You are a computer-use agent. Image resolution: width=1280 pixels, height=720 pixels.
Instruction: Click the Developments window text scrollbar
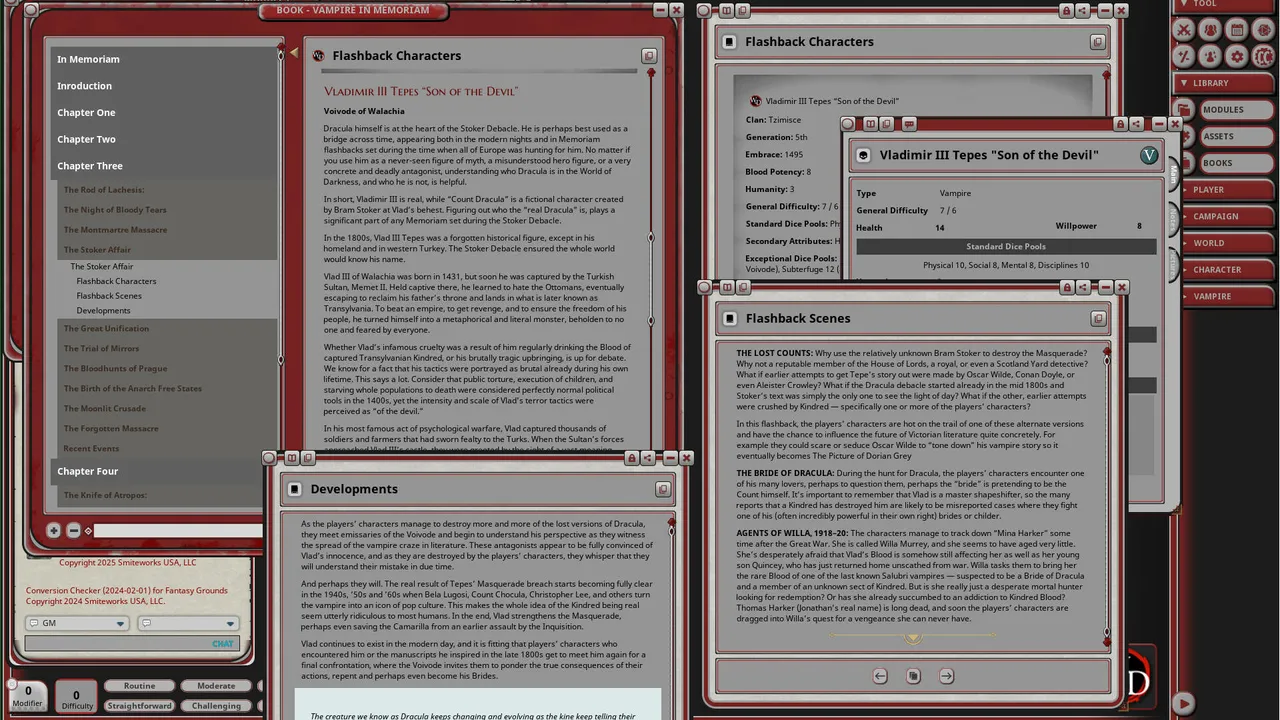[x=671, y=620]
